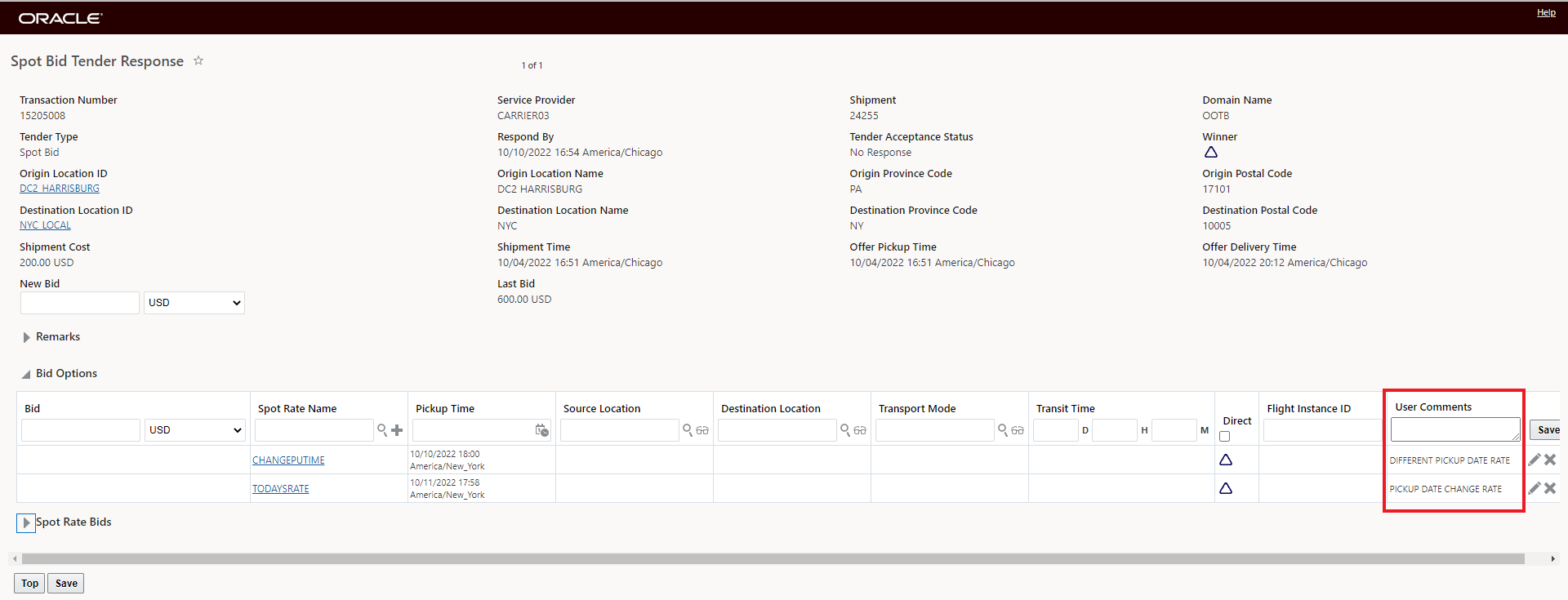Focus the Bid amount field in Bid Options
Viewport: 1568px width, 600px height.
pos(81,430)
